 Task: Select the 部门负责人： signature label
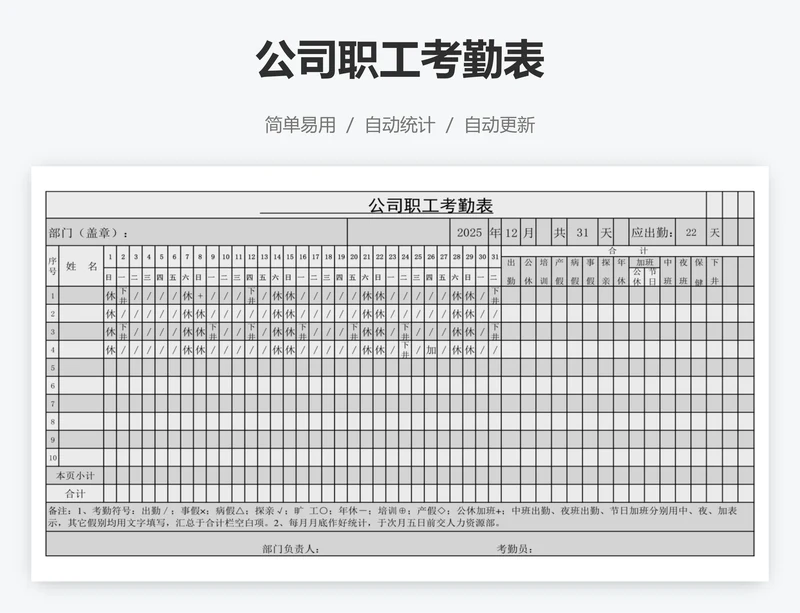[291, 549]
